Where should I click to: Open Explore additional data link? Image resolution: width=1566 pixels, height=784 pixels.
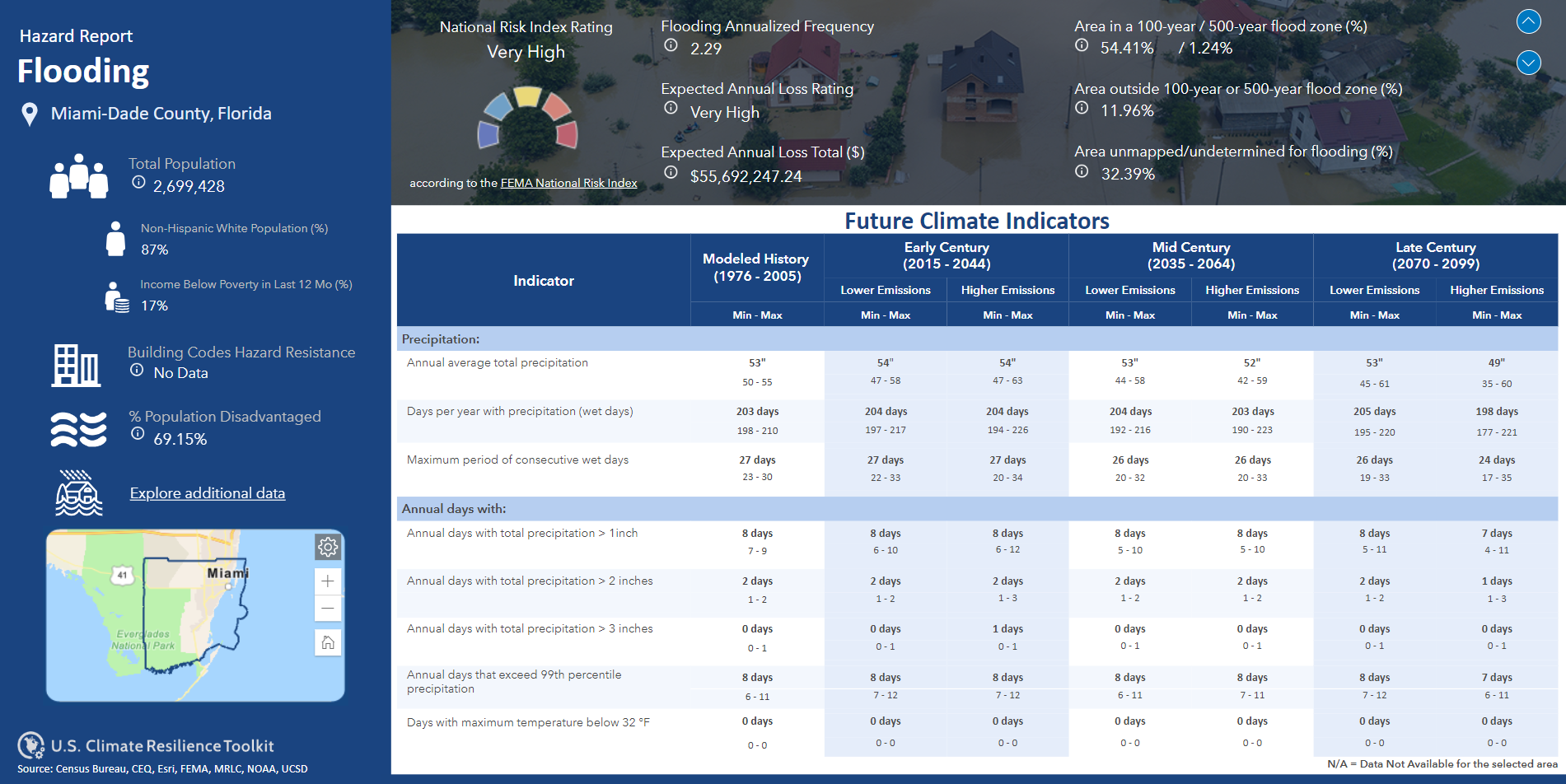208,493
